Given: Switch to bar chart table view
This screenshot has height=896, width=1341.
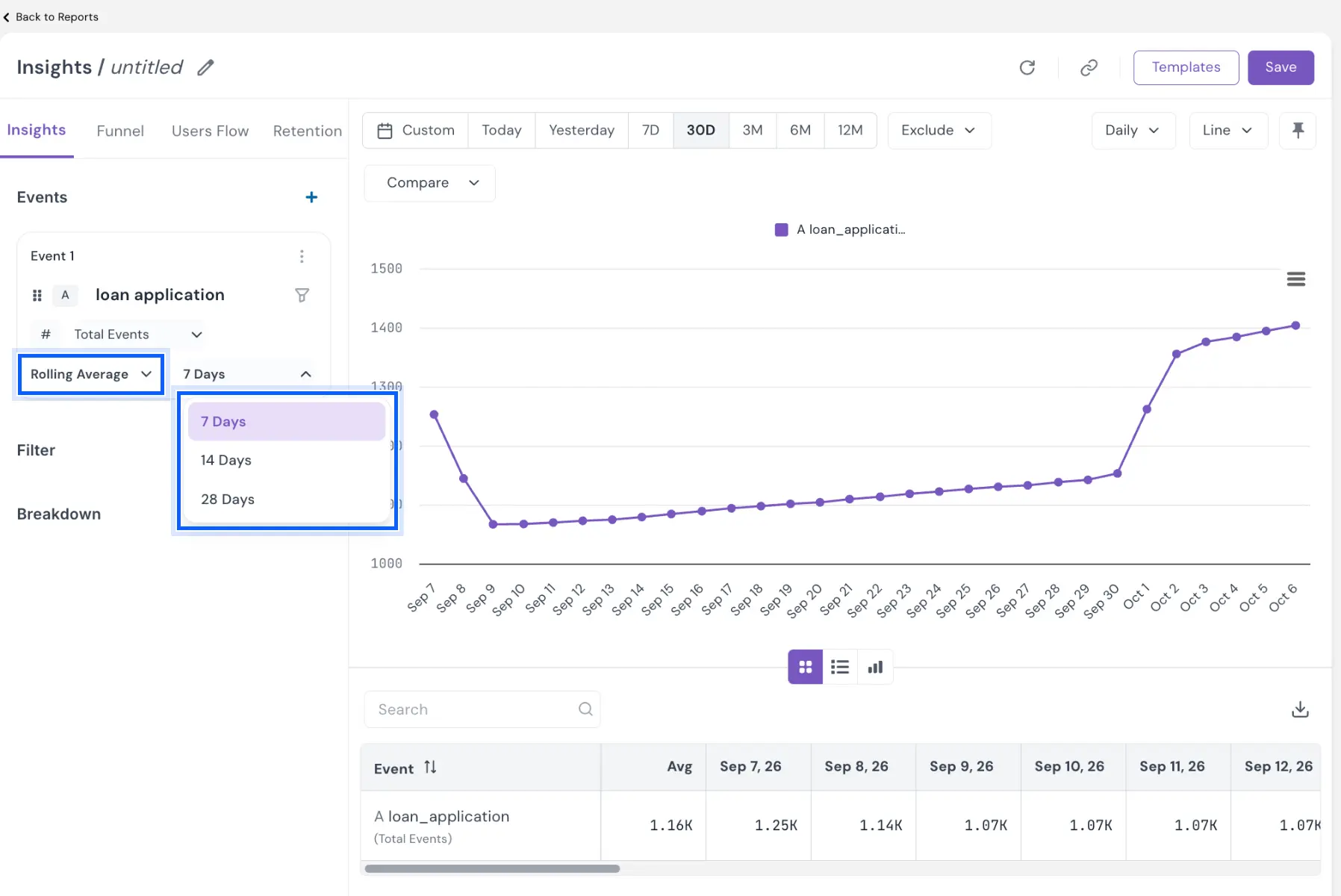Looking at the screenshot, I should point(875,667).
